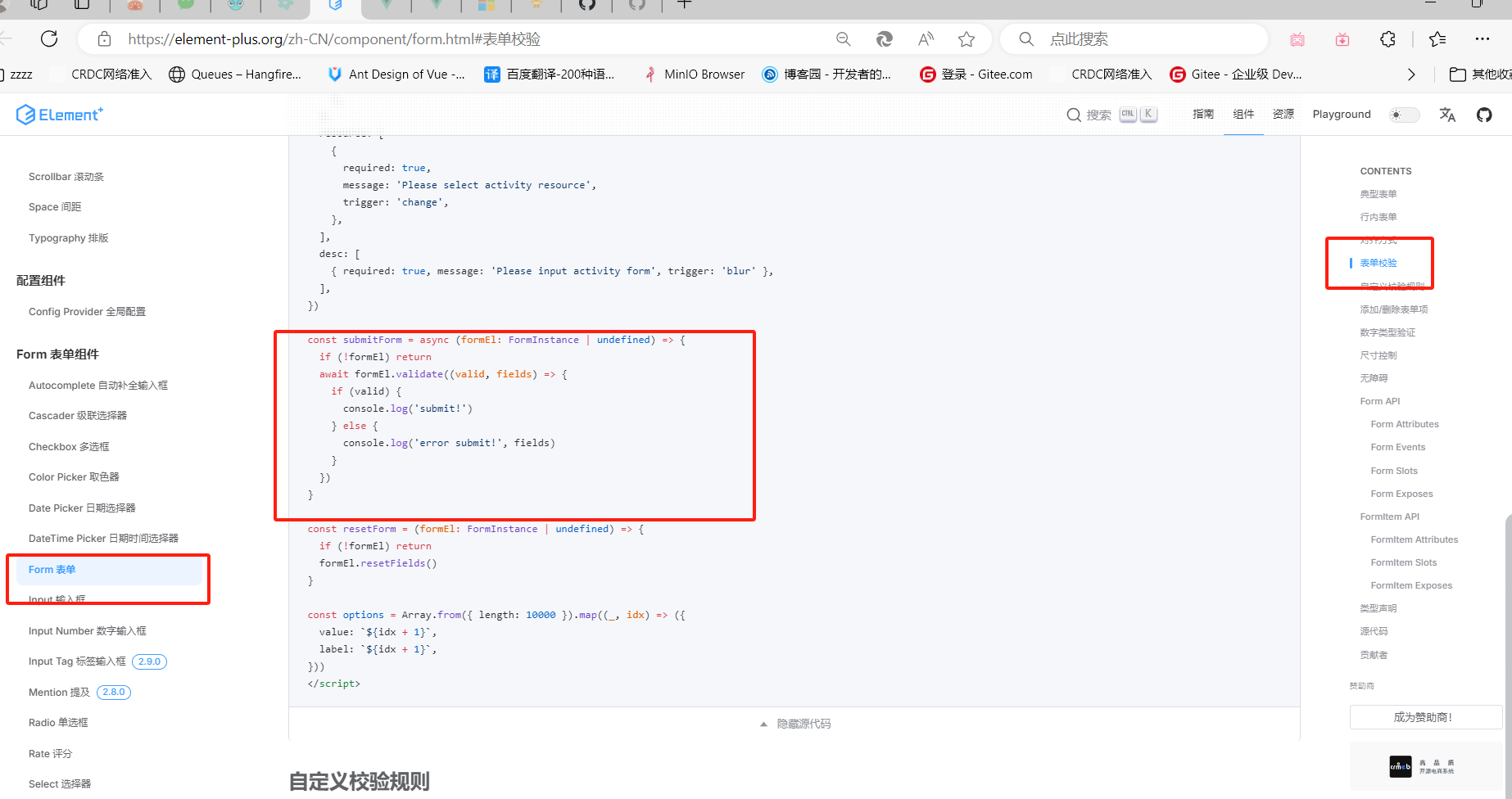Show more bookmarks with the chevron

tap(1411, 74)
